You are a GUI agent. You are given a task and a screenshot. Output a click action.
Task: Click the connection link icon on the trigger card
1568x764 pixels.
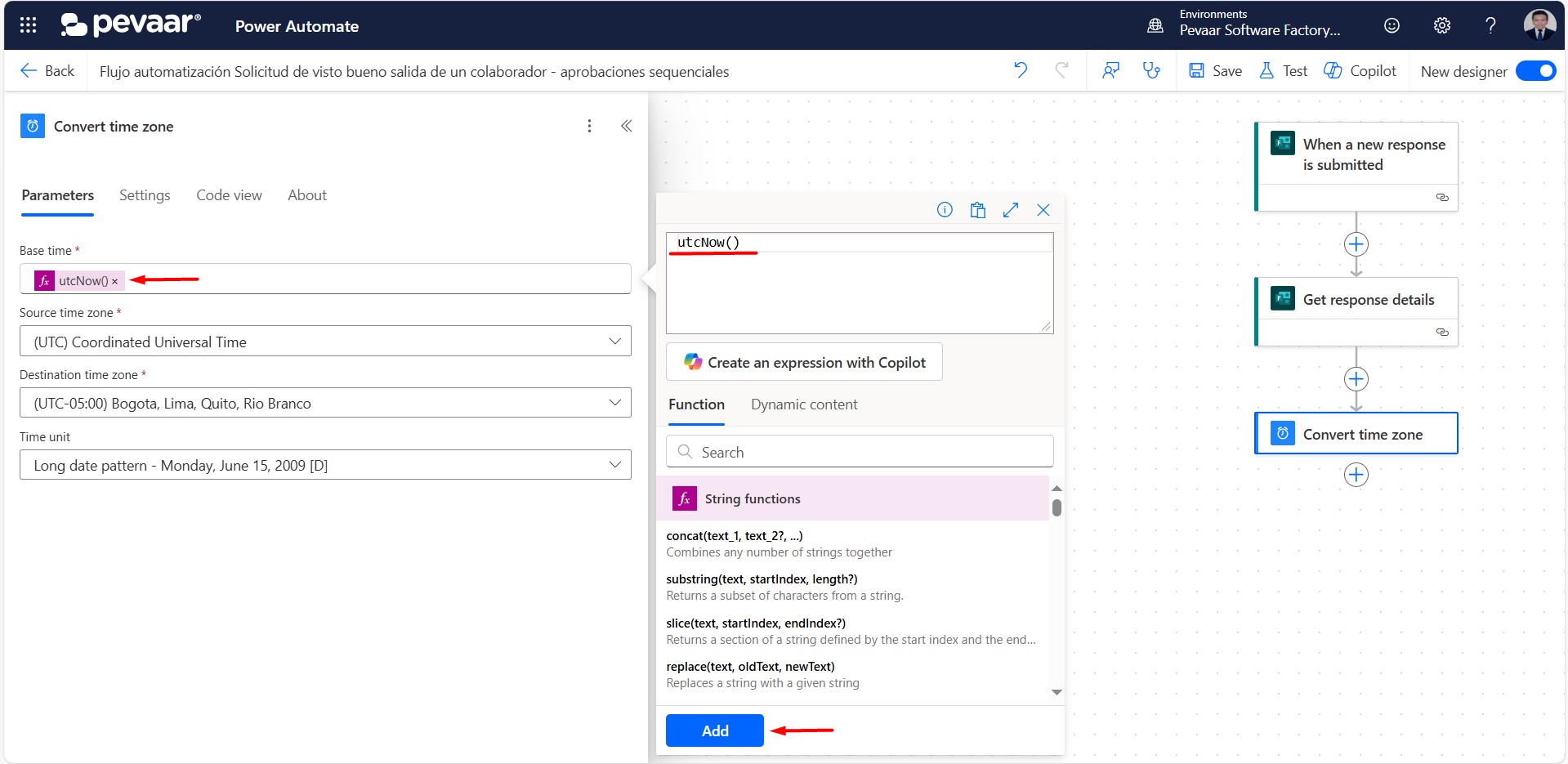tap(1442, 198)
